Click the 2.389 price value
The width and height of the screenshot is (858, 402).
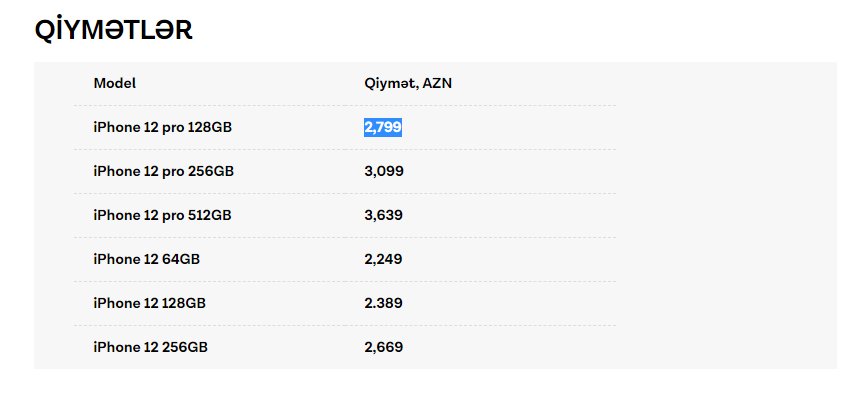click(x=384, y=303)
